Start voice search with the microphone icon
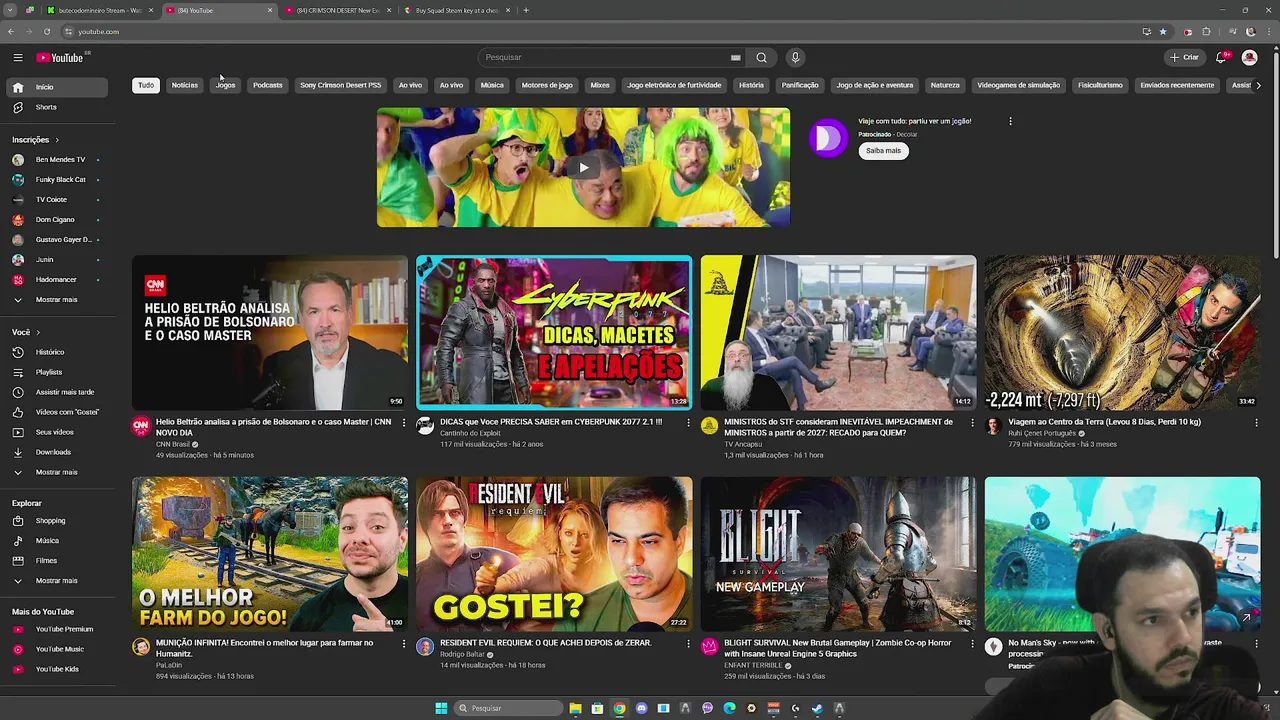 coord(795,57)
